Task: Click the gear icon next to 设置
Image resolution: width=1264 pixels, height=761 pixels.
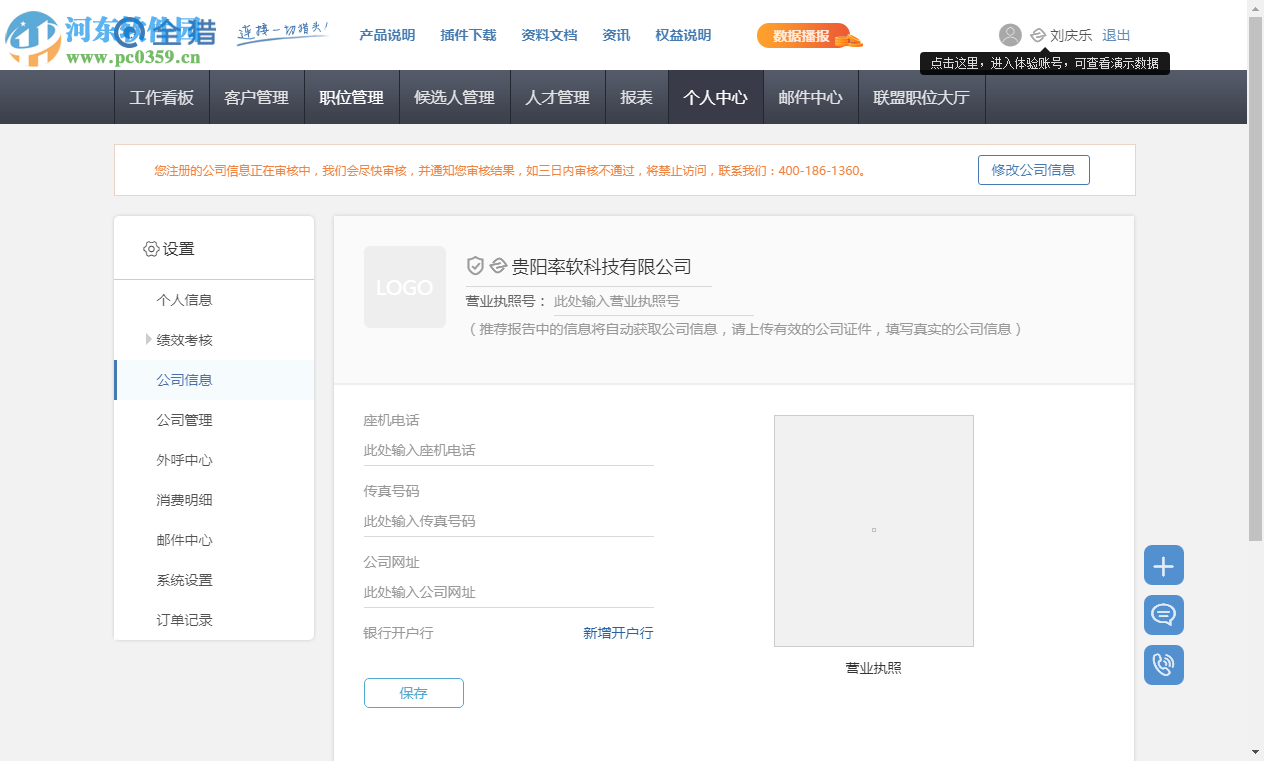Action: [151, 249]
